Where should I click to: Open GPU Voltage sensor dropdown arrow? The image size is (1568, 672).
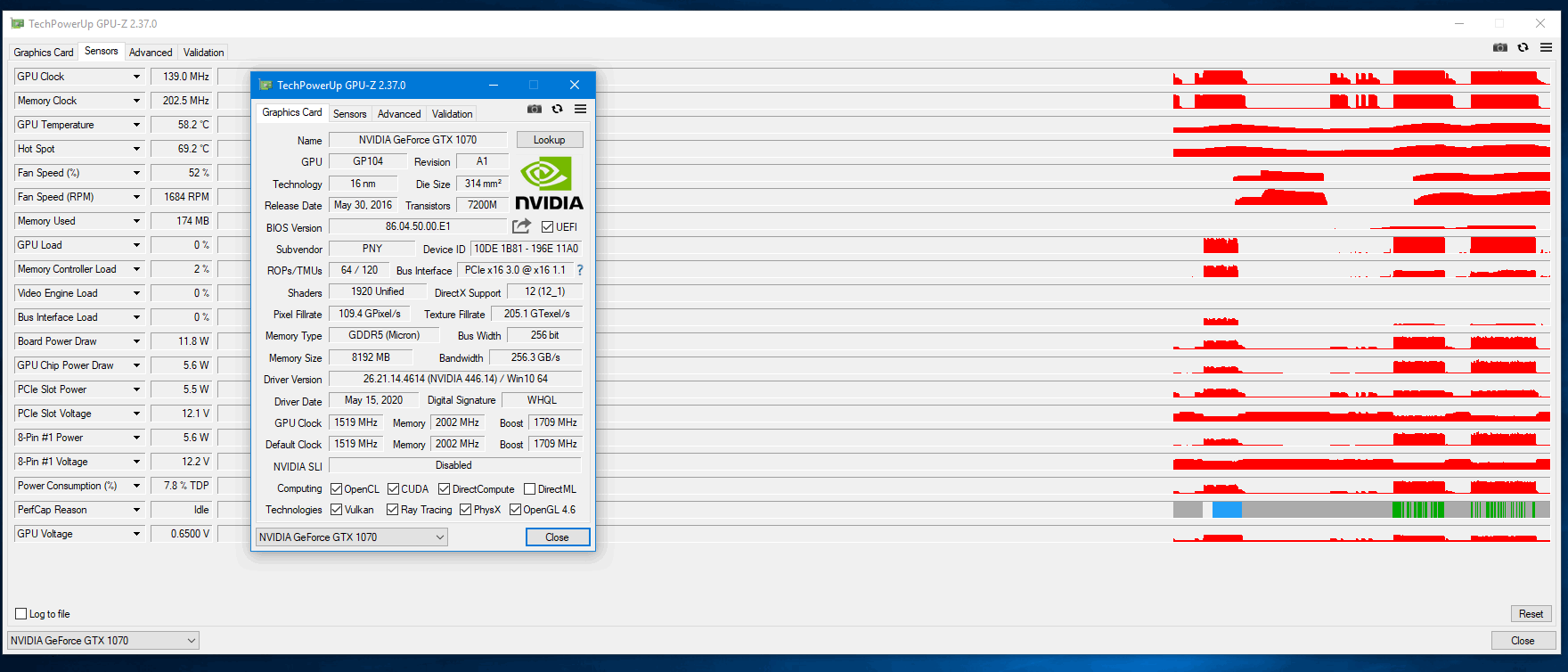click(x=136, y=534)
